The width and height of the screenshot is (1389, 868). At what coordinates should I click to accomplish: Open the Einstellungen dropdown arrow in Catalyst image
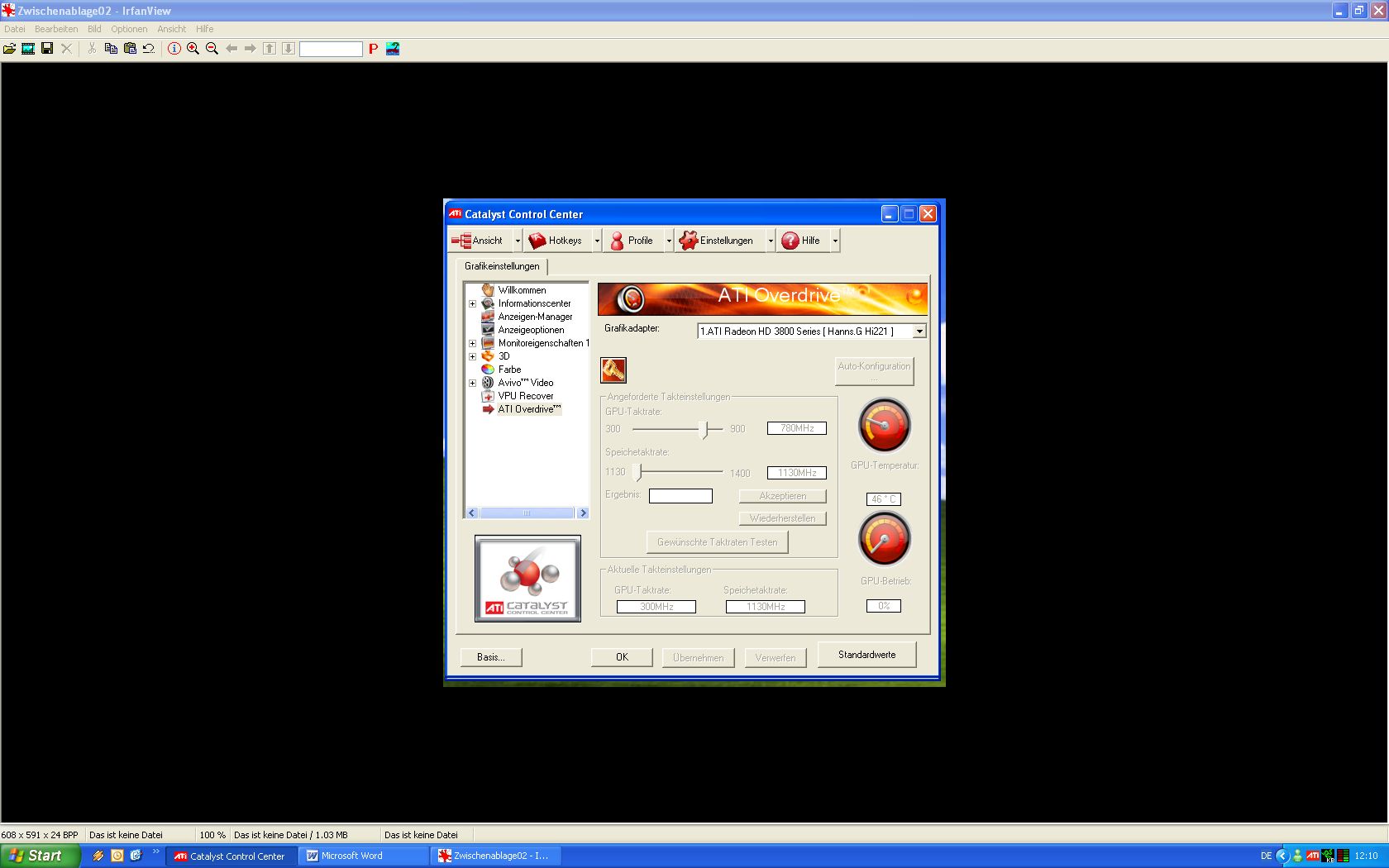click(771, 241)
